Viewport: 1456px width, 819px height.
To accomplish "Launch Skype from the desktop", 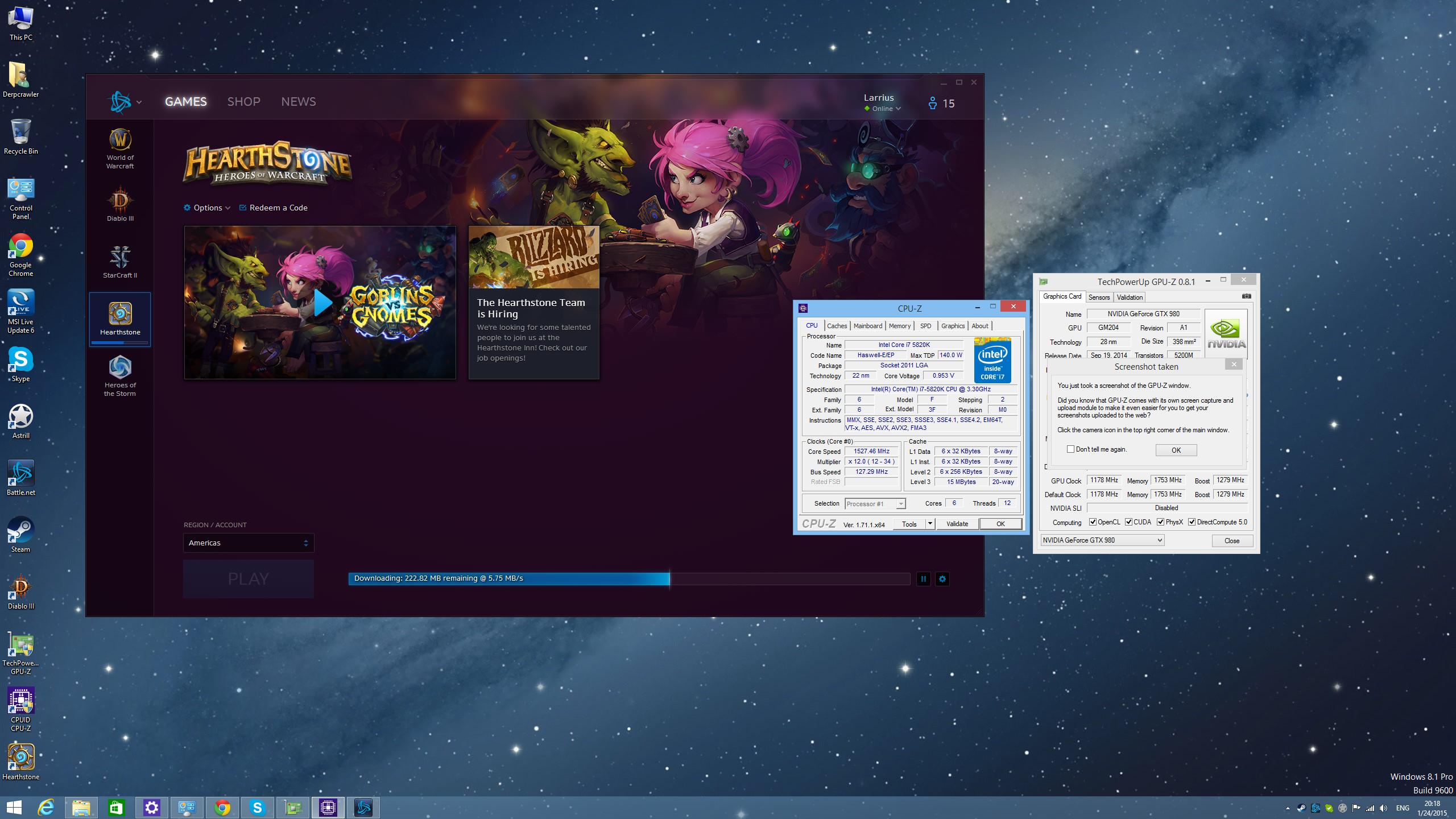I will point(21,365).
